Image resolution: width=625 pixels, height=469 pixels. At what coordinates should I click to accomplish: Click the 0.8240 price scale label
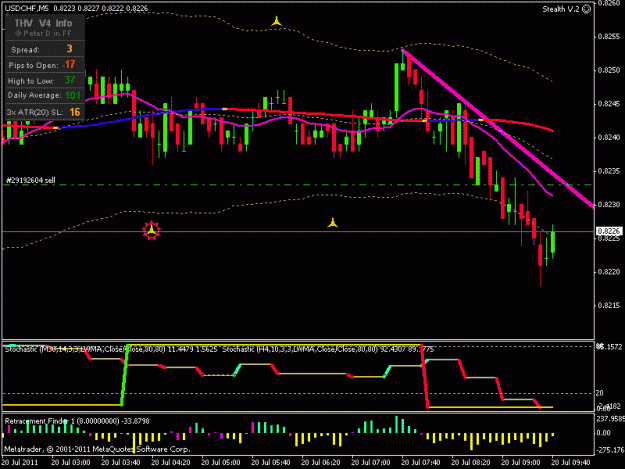click(x=609, y=137)
